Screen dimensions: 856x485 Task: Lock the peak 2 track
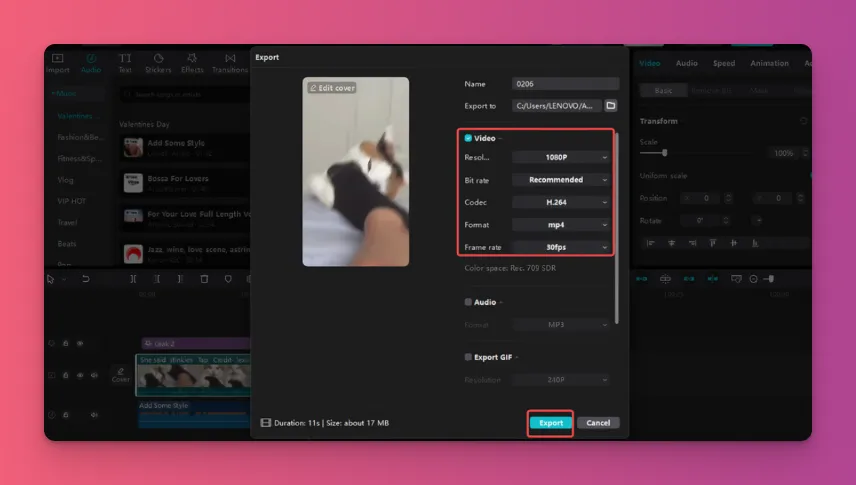pos(66,344)
